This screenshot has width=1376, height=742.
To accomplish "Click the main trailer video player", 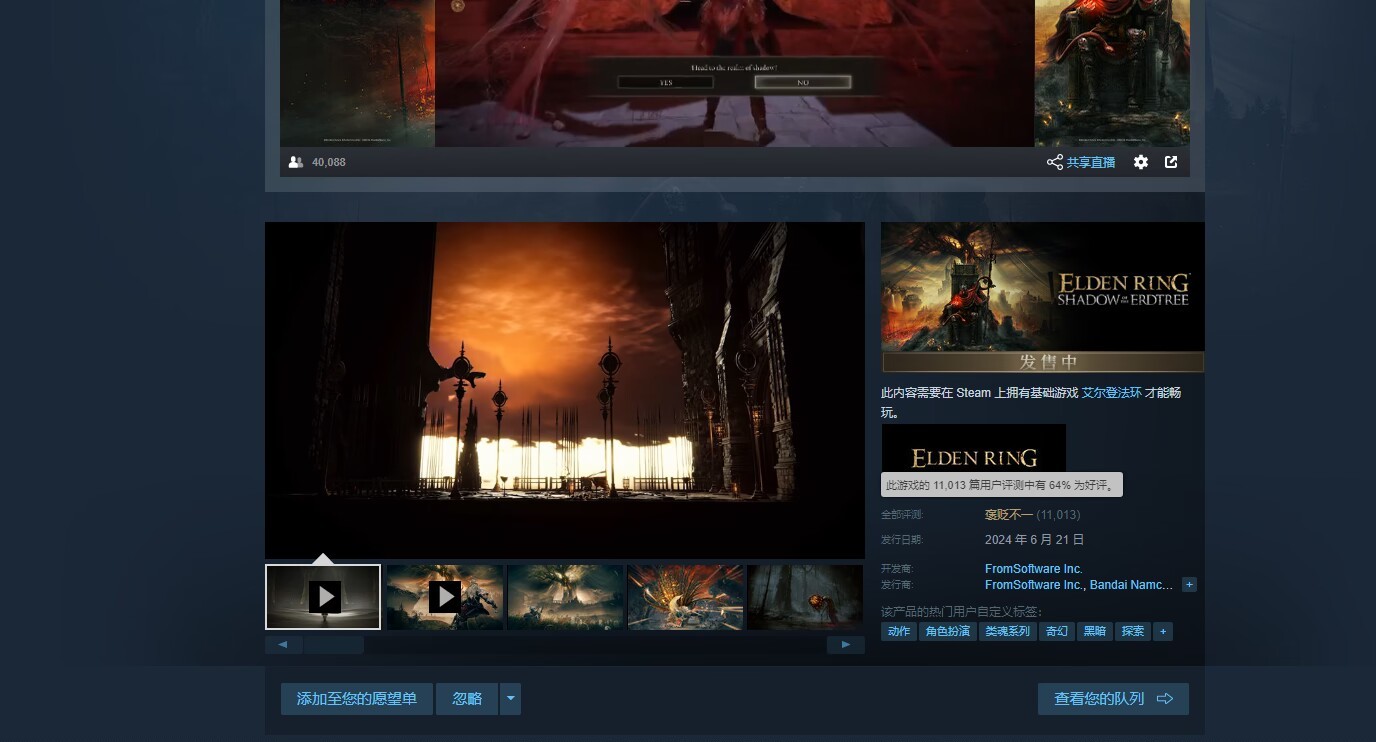I will click(x=565, y=390).
